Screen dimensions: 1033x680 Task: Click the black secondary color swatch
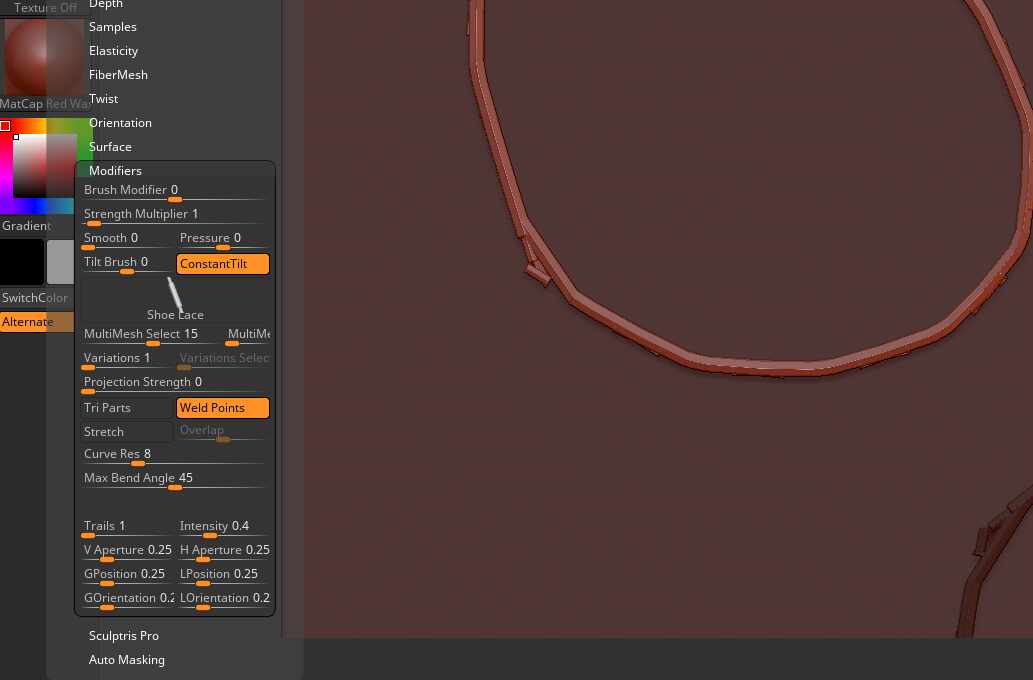coord(22,262)
